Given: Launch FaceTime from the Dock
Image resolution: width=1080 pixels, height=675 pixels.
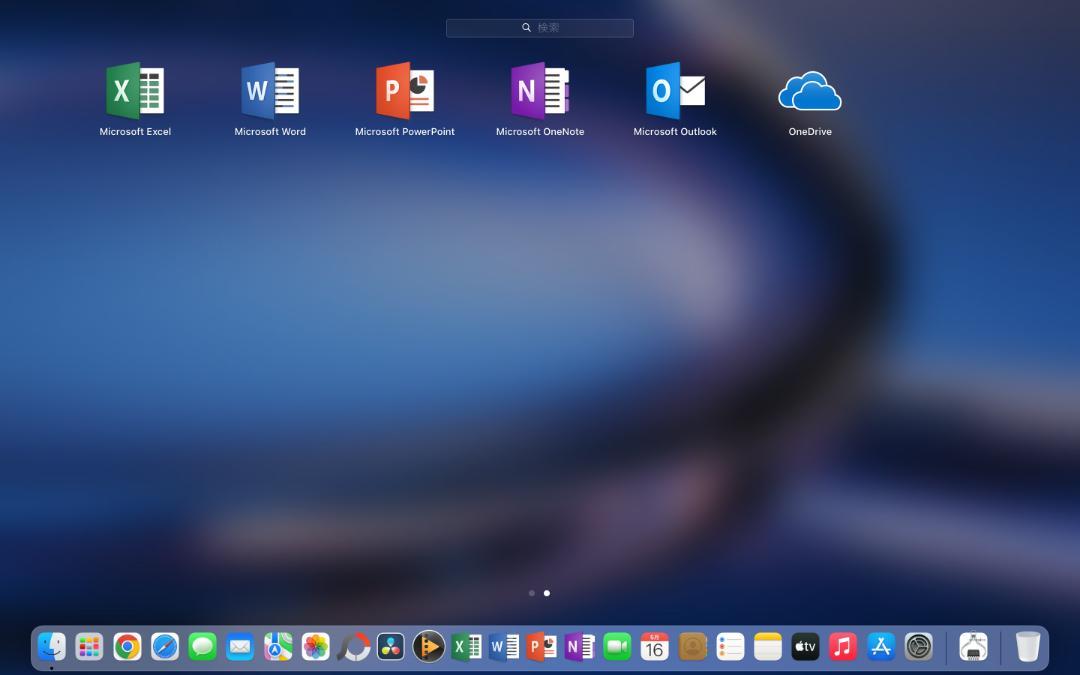Looking at the screenshot, I should pyautogui.click(x=617, y=647).
